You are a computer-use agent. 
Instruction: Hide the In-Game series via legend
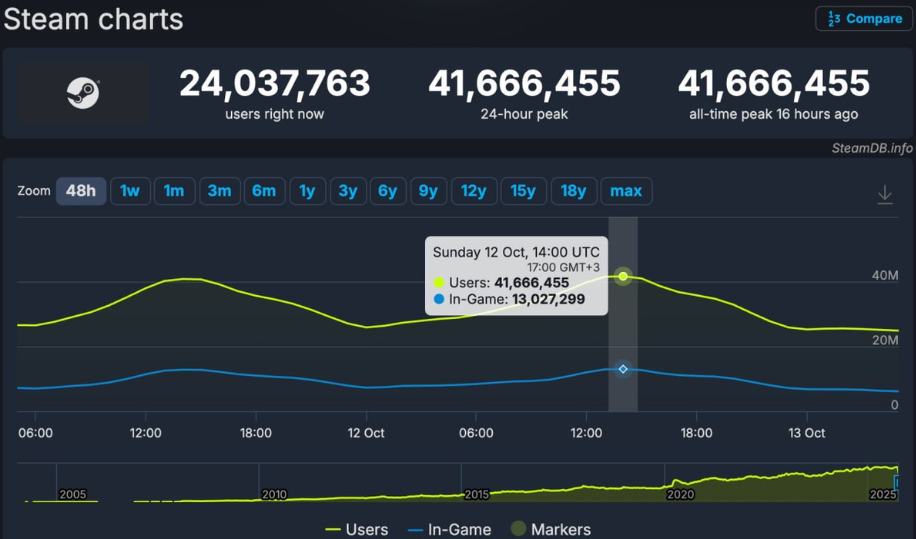(x=449, y=529)
